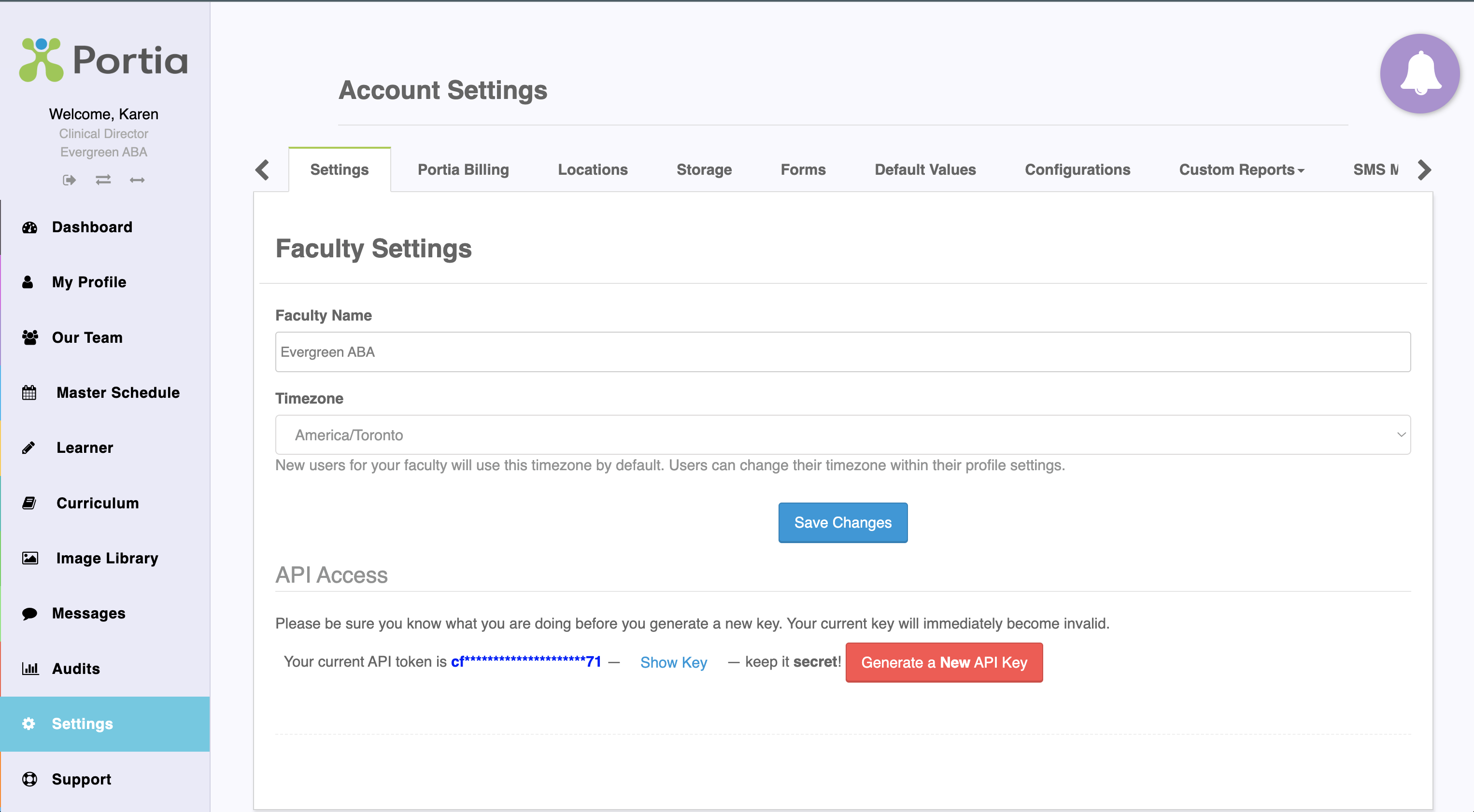The image size is (1474, 812).
Task: Click the horizontal expand-sidebar arrows icon
Action: (137, 180)
